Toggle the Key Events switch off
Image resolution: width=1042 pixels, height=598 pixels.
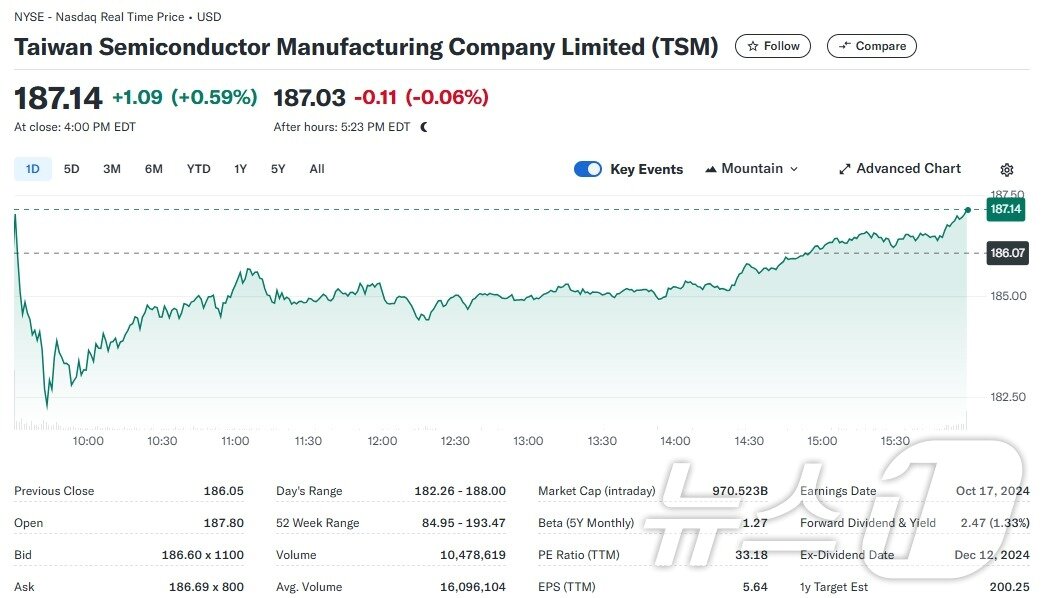click(x=588, y=169)
